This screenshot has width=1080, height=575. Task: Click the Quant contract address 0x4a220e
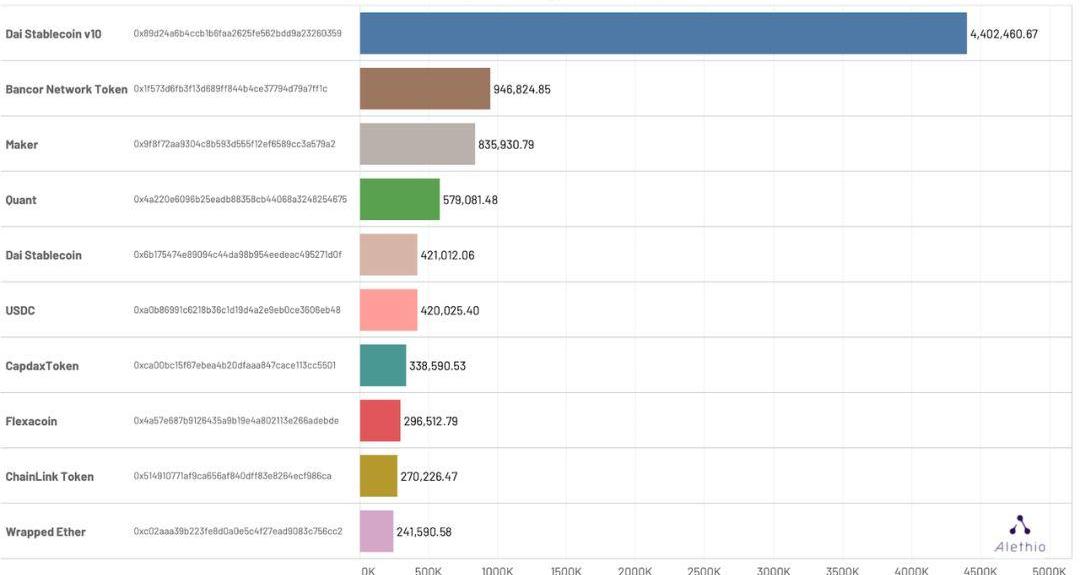240,200
